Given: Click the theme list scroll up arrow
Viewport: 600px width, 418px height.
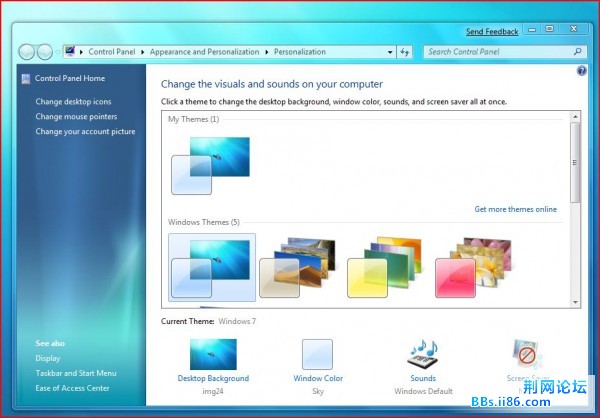Looking at the screenshot, I should tap(575, 116).
